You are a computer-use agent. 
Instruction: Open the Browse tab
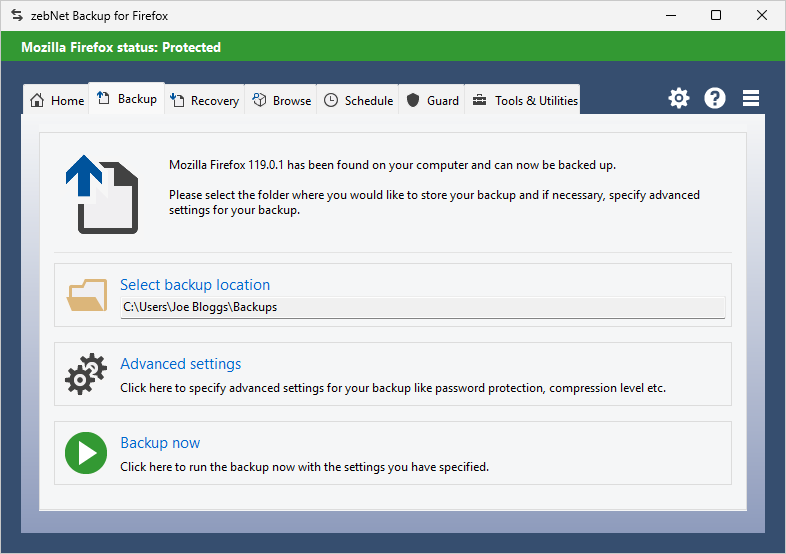tap(281, 100)
